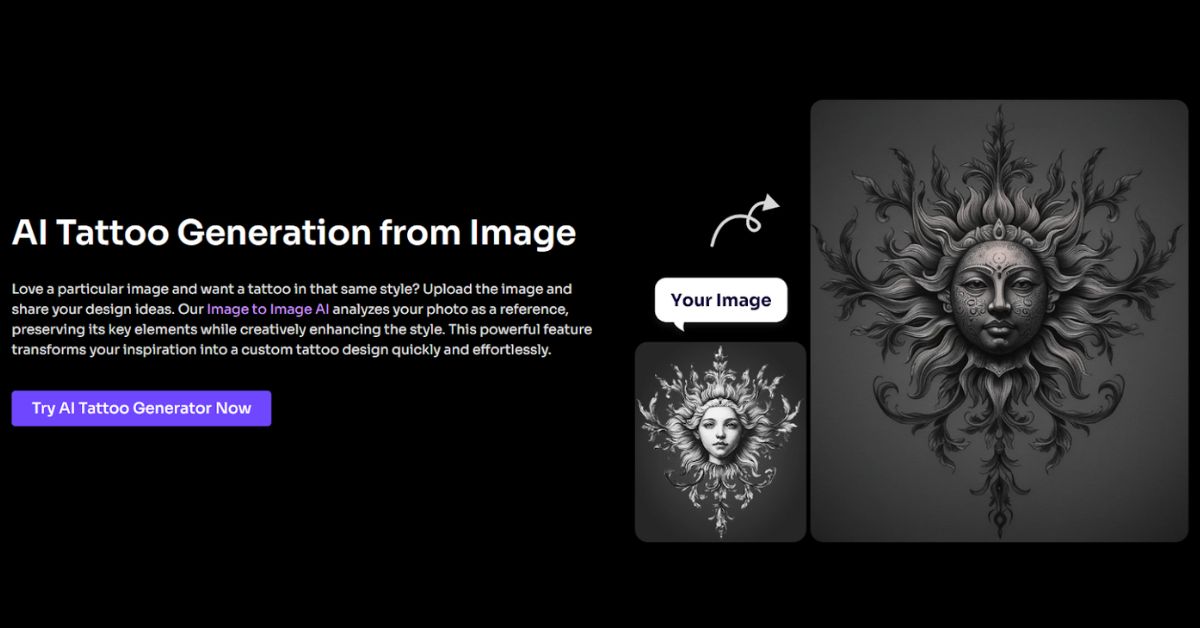Click the curved arrow icon
Screen dimensions: 1200x628
pyautogui.click(x=743, y=220)
